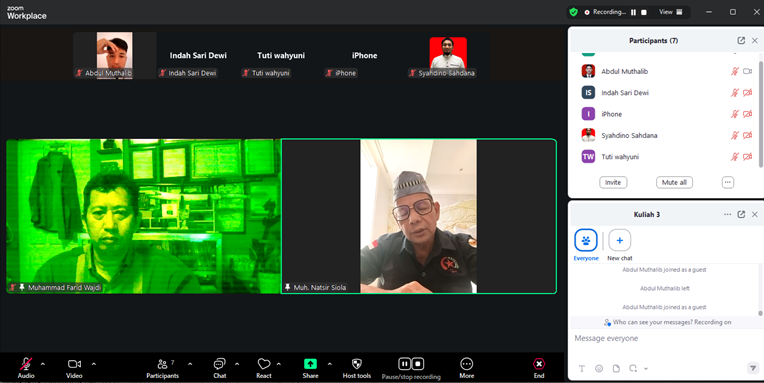The height and width of the screenshot is (383, 764).
Task: Toggle Abdul Muthalib's video in participant list
Action: 747,71
